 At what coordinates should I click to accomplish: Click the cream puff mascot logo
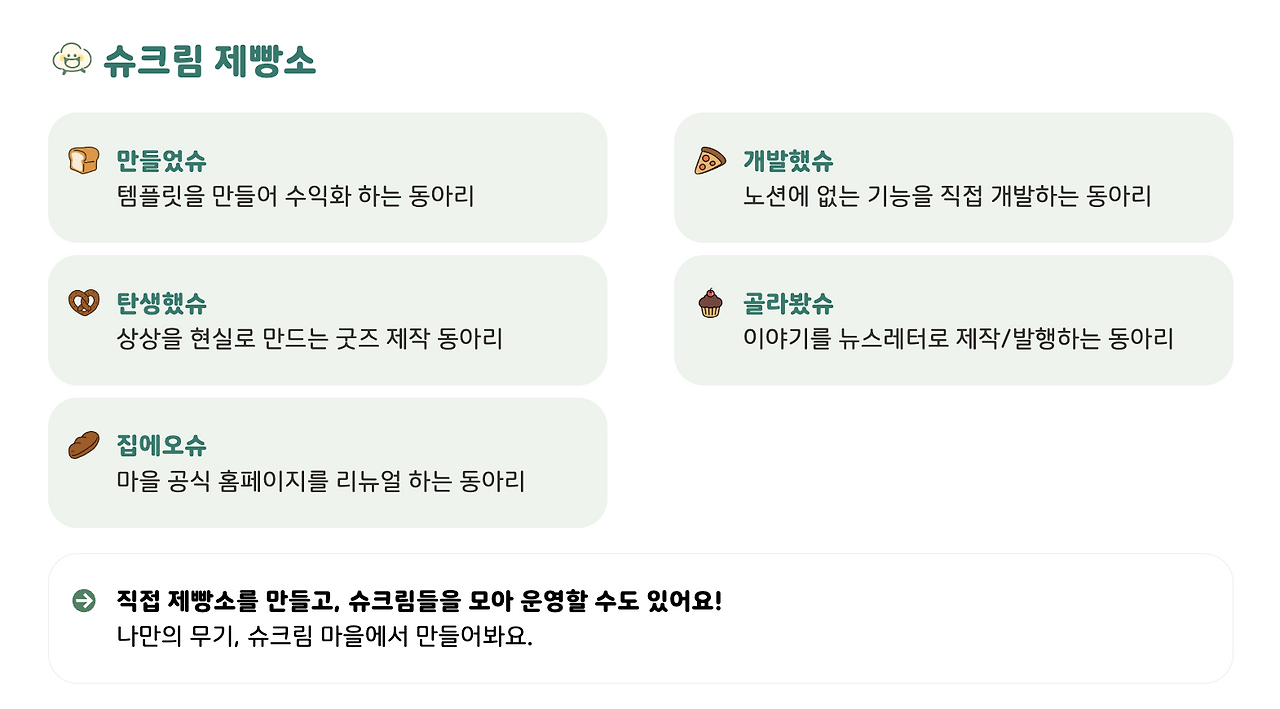coord(71,59)
